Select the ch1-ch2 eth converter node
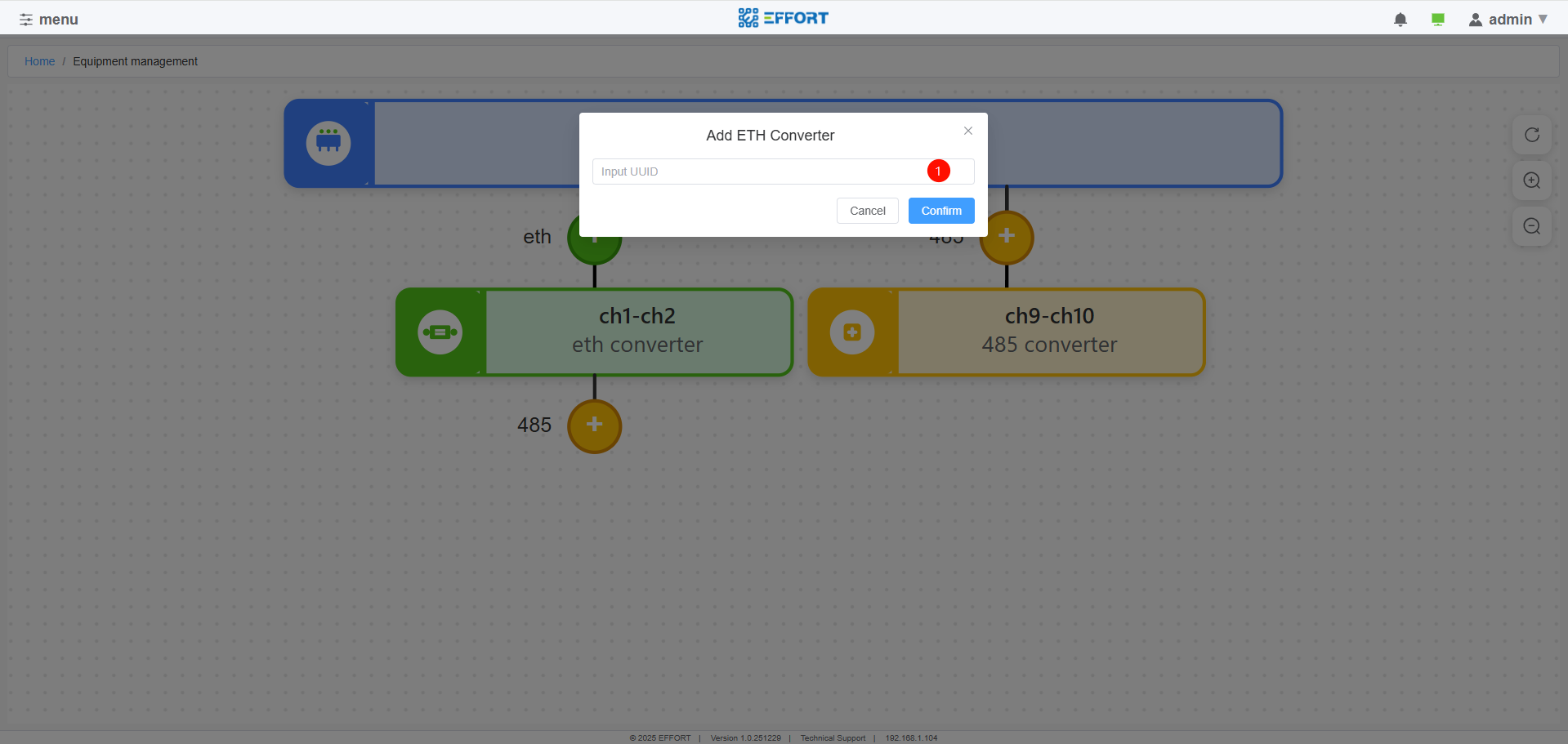The image size is (1568, 744). [637, 331]
